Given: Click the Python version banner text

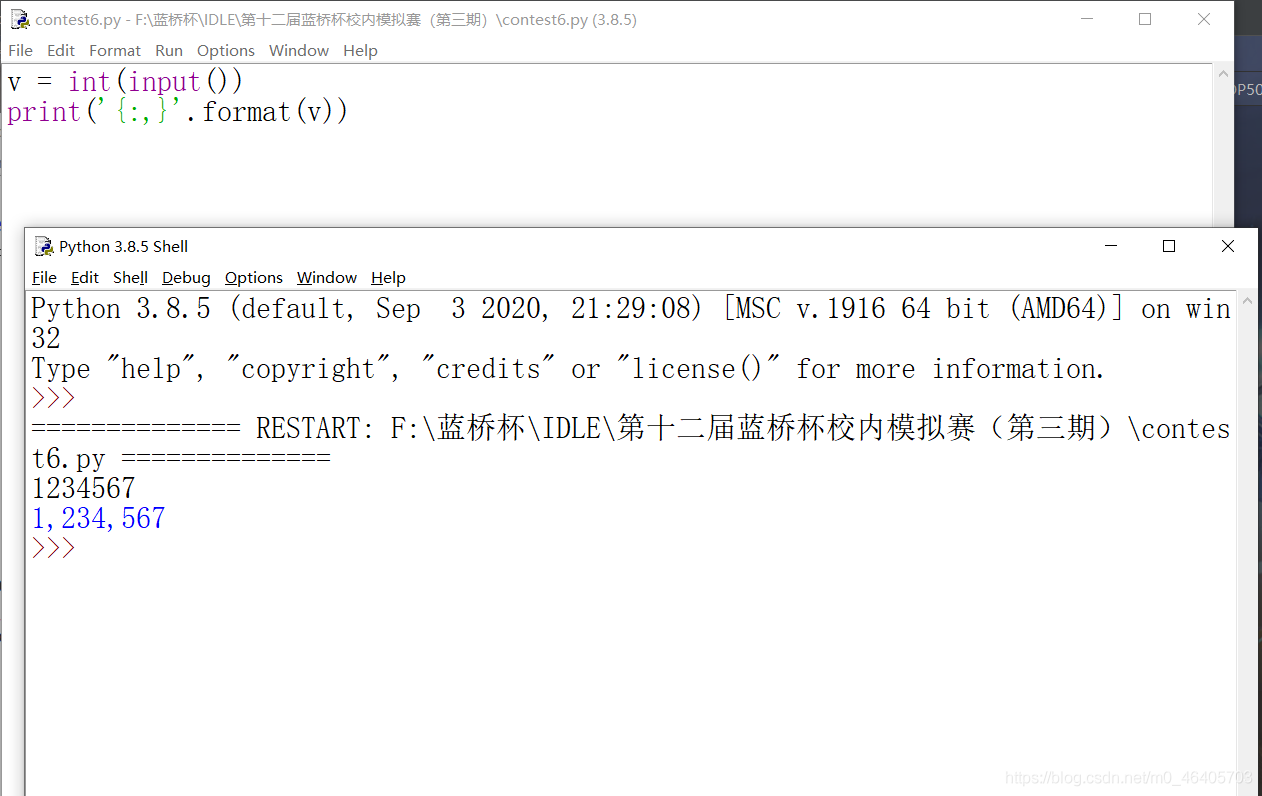Looking at the screenshot, I should (631, 323).
